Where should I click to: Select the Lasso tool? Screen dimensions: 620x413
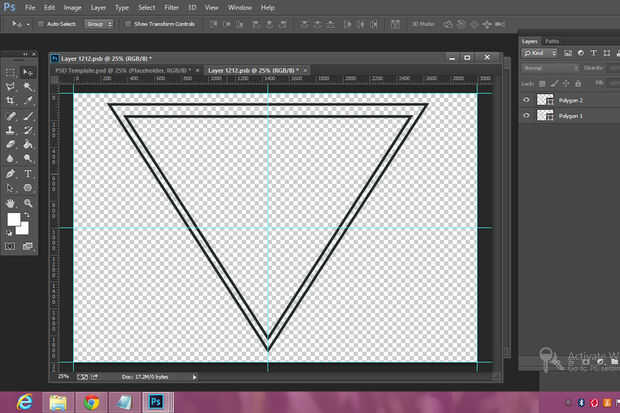[10, 86]
